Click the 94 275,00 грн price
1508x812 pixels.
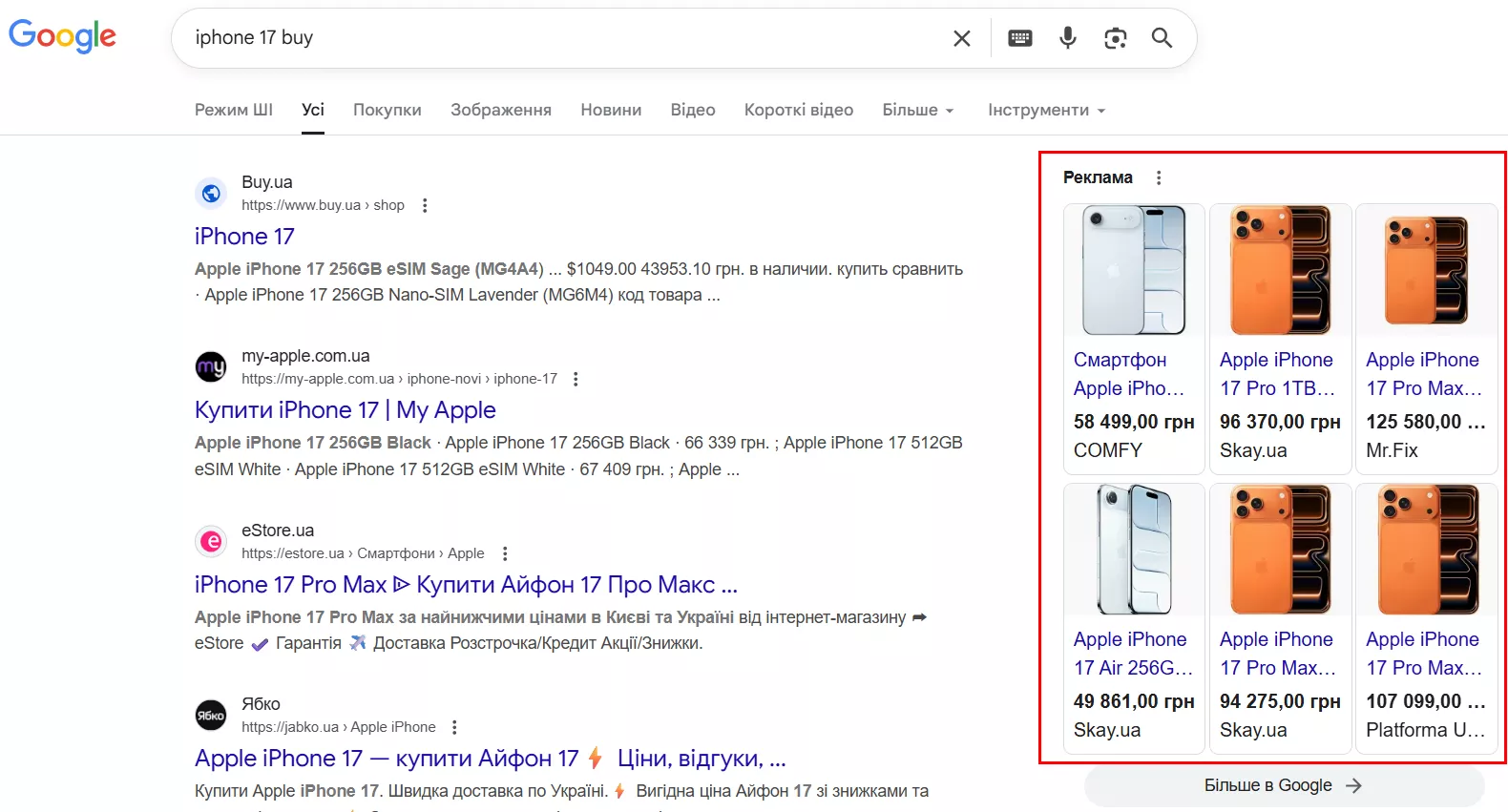coord(1280,701)
